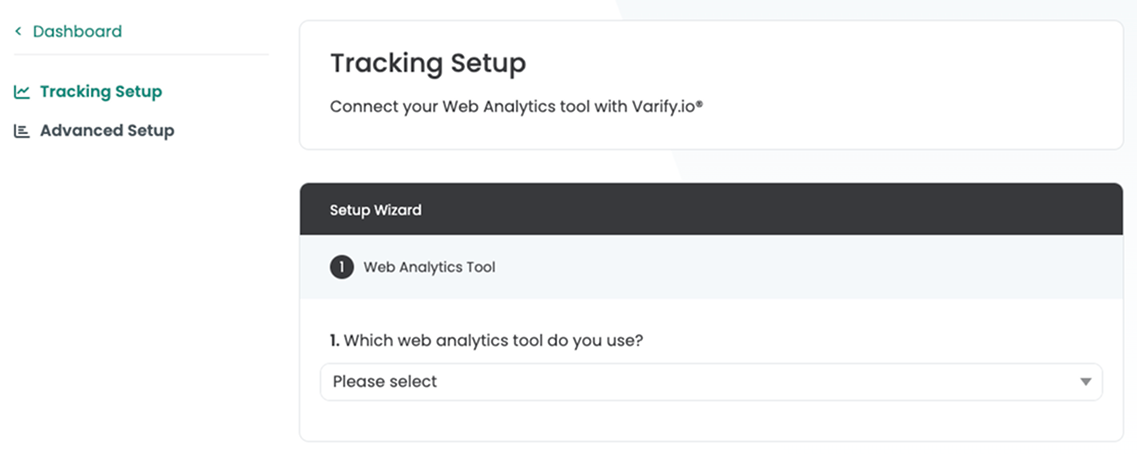Expand the light gray step one row
The width and height of the screenshot is (1137, 454).
pos(711,267)
